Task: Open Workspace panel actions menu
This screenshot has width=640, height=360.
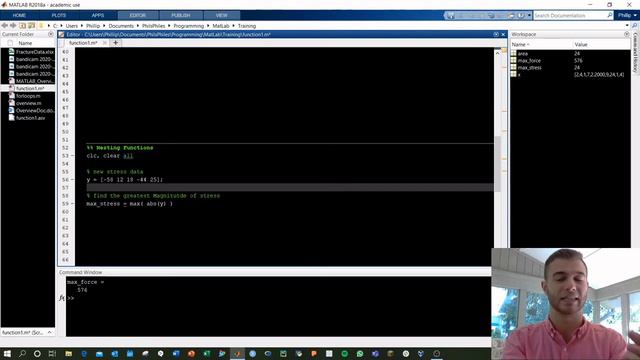Action: 627,34
